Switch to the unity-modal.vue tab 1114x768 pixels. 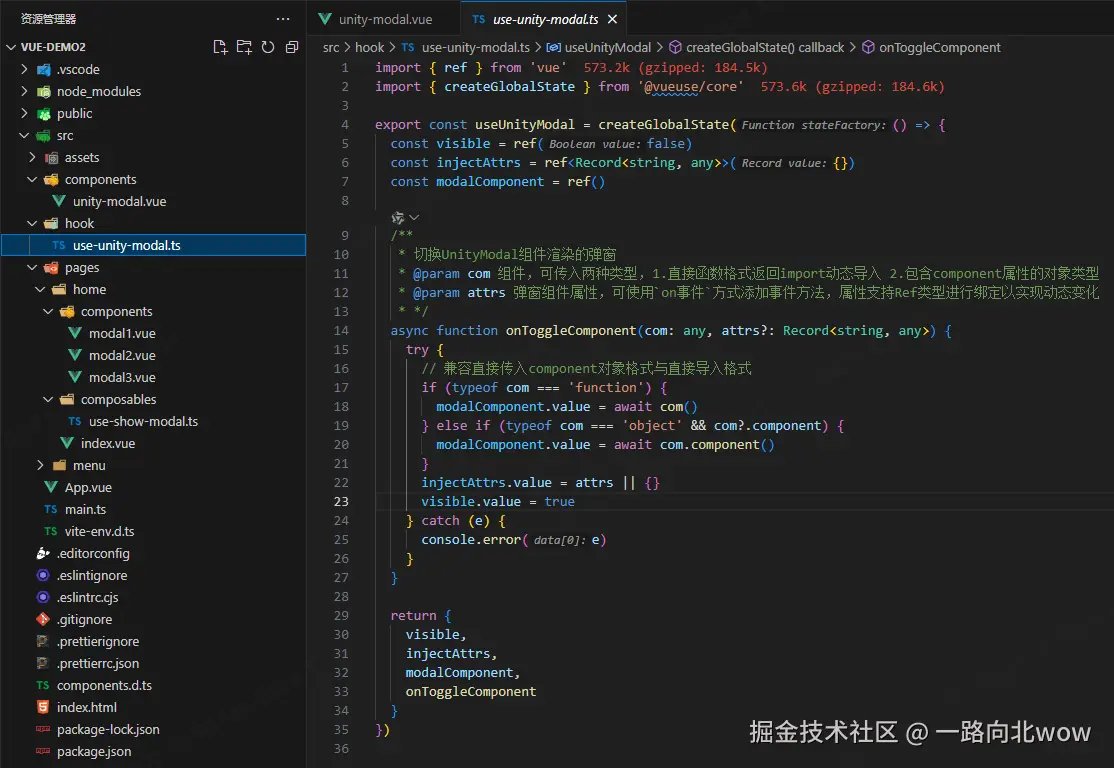coord(384,19)
